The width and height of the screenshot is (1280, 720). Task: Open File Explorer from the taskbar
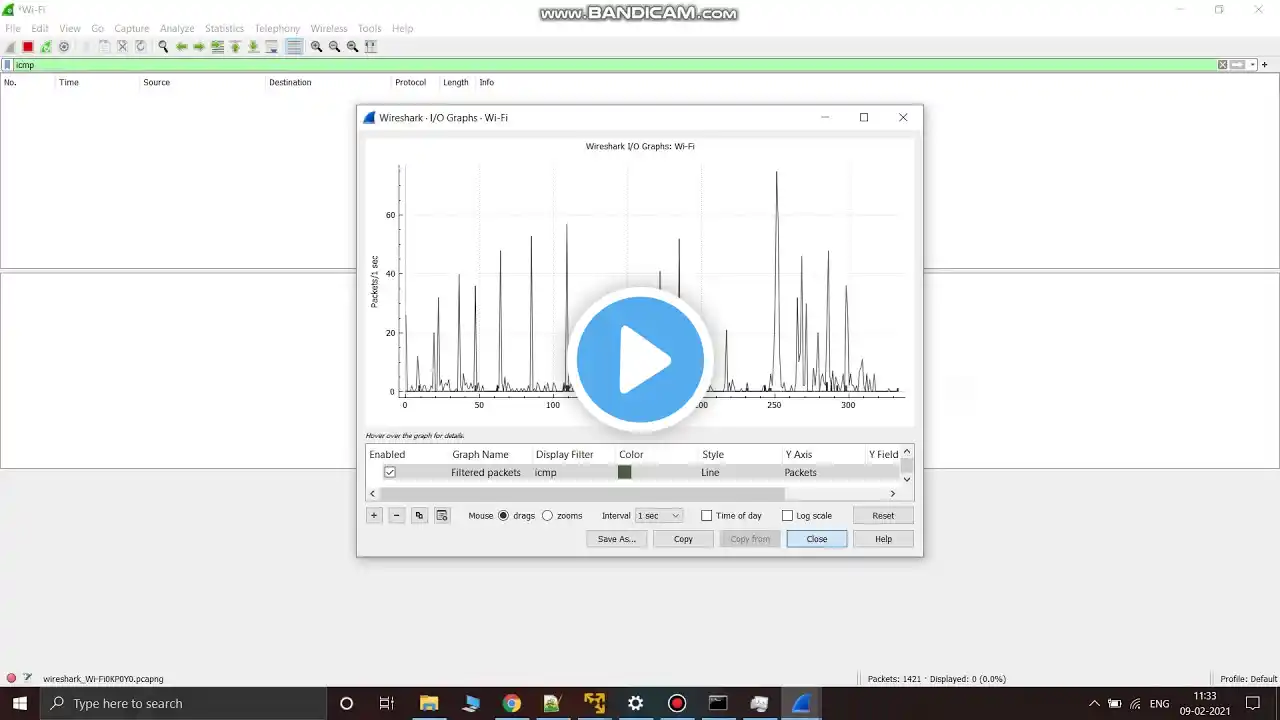429,703
